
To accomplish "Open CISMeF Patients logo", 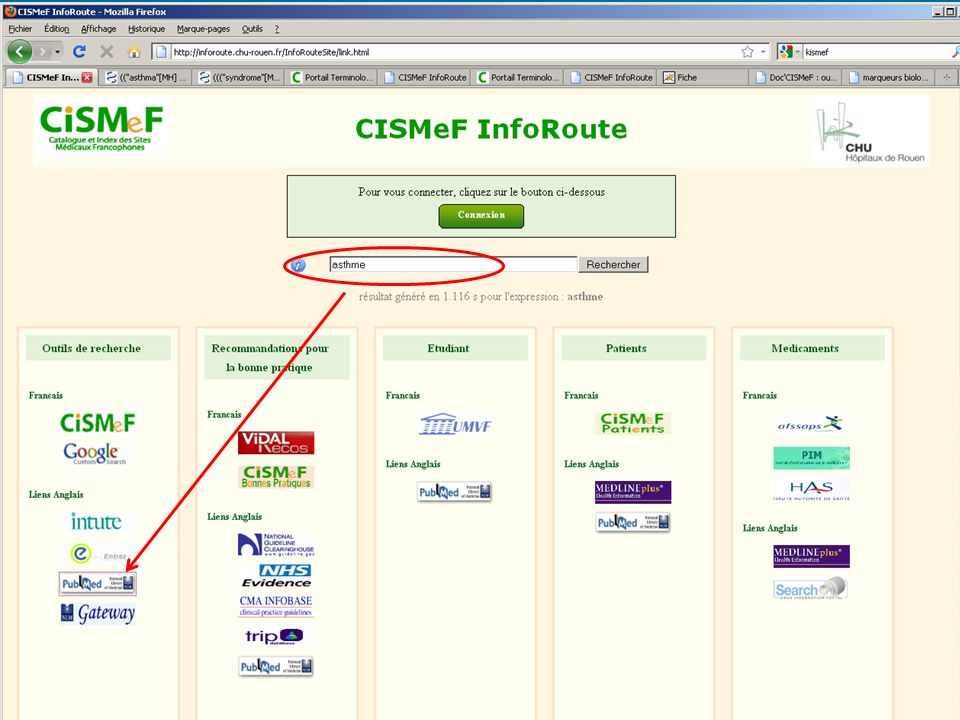I will click(632, 423).
